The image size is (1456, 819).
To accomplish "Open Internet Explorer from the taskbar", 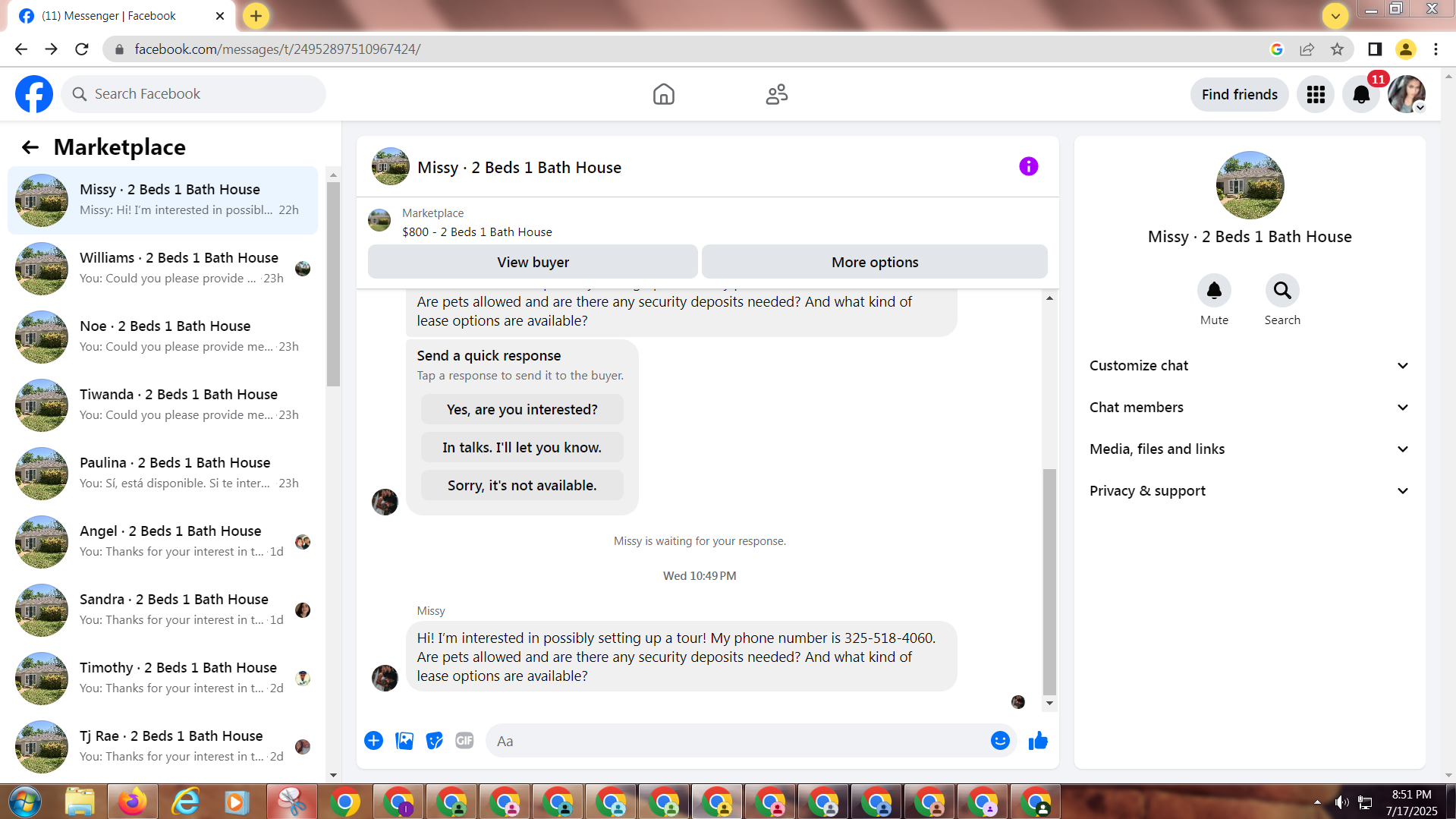I will [185, 802].
